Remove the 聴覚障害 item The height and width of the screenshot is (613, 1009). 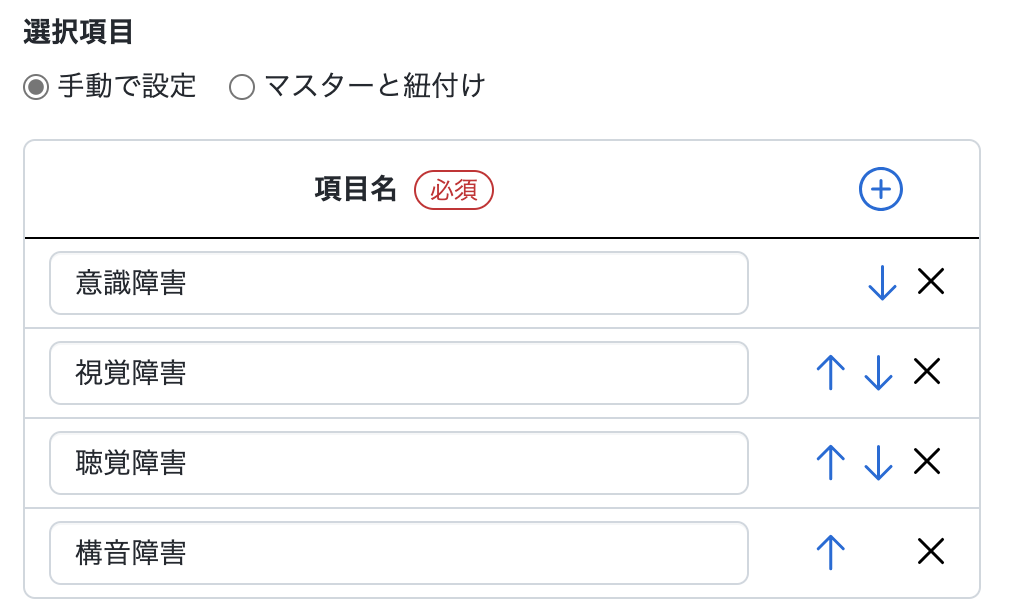pos(927,463)
